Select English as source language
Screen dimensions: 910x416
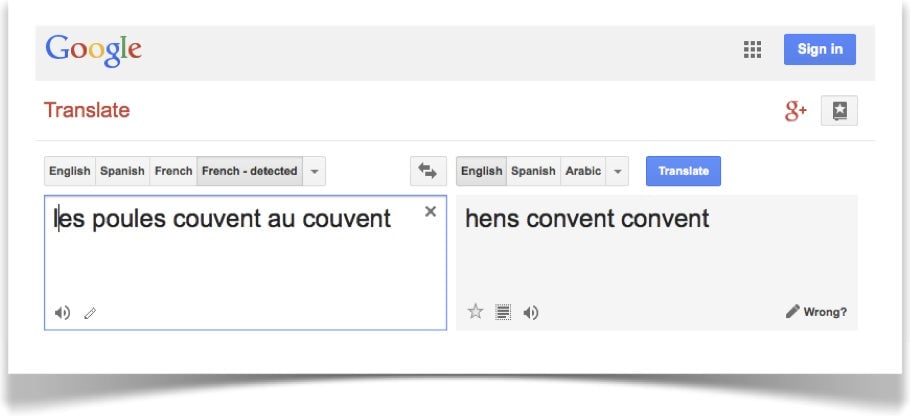[x=70, y=171]
